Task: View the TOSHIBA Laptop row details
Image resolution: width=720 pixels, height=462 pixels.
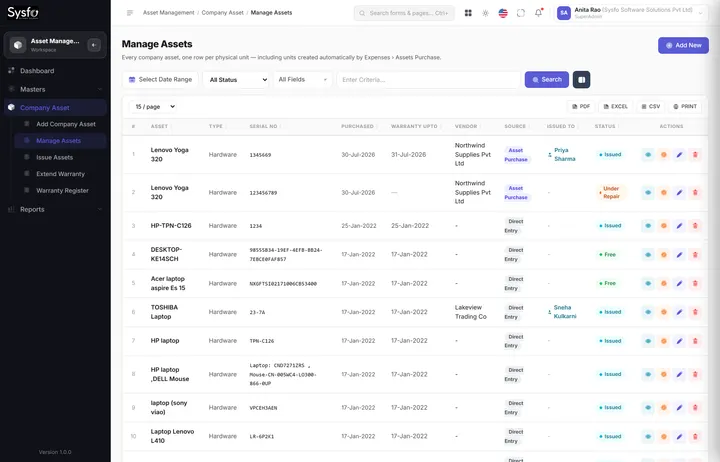Action: [x=648, y=312]
